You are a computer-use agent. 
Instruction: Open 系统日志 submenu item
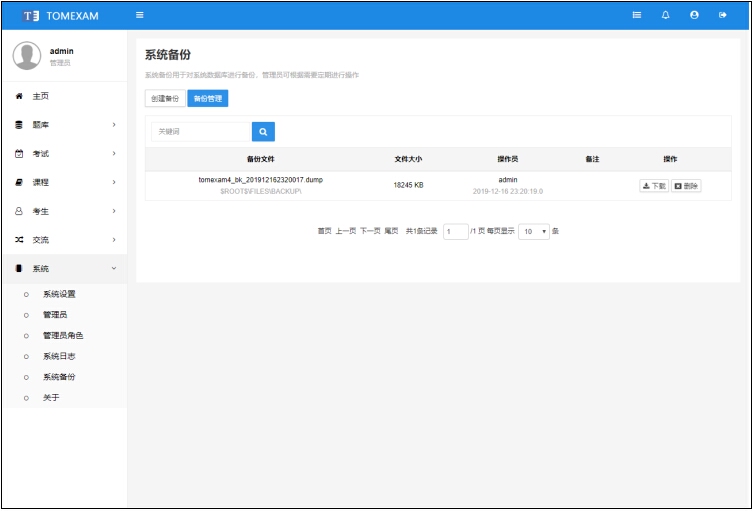click(59, 356)
